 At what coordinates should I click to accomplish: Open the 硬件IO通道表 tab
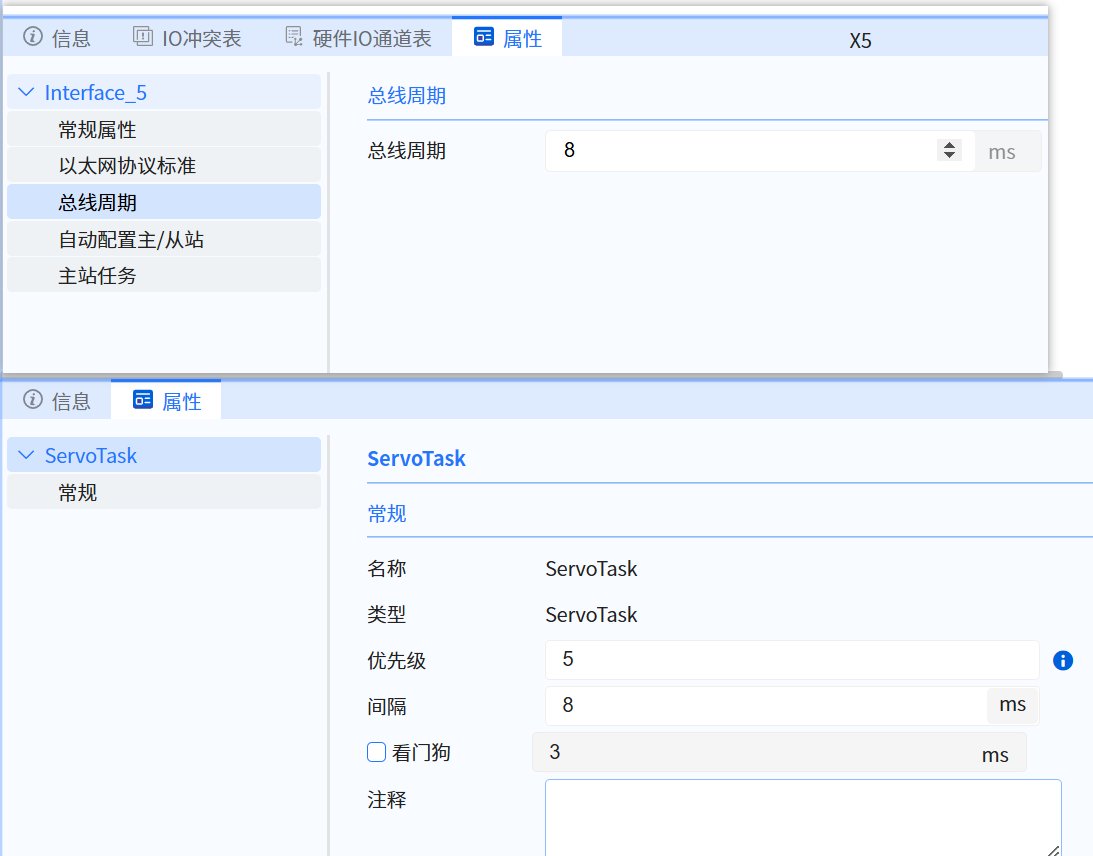[x=371, y=38]
